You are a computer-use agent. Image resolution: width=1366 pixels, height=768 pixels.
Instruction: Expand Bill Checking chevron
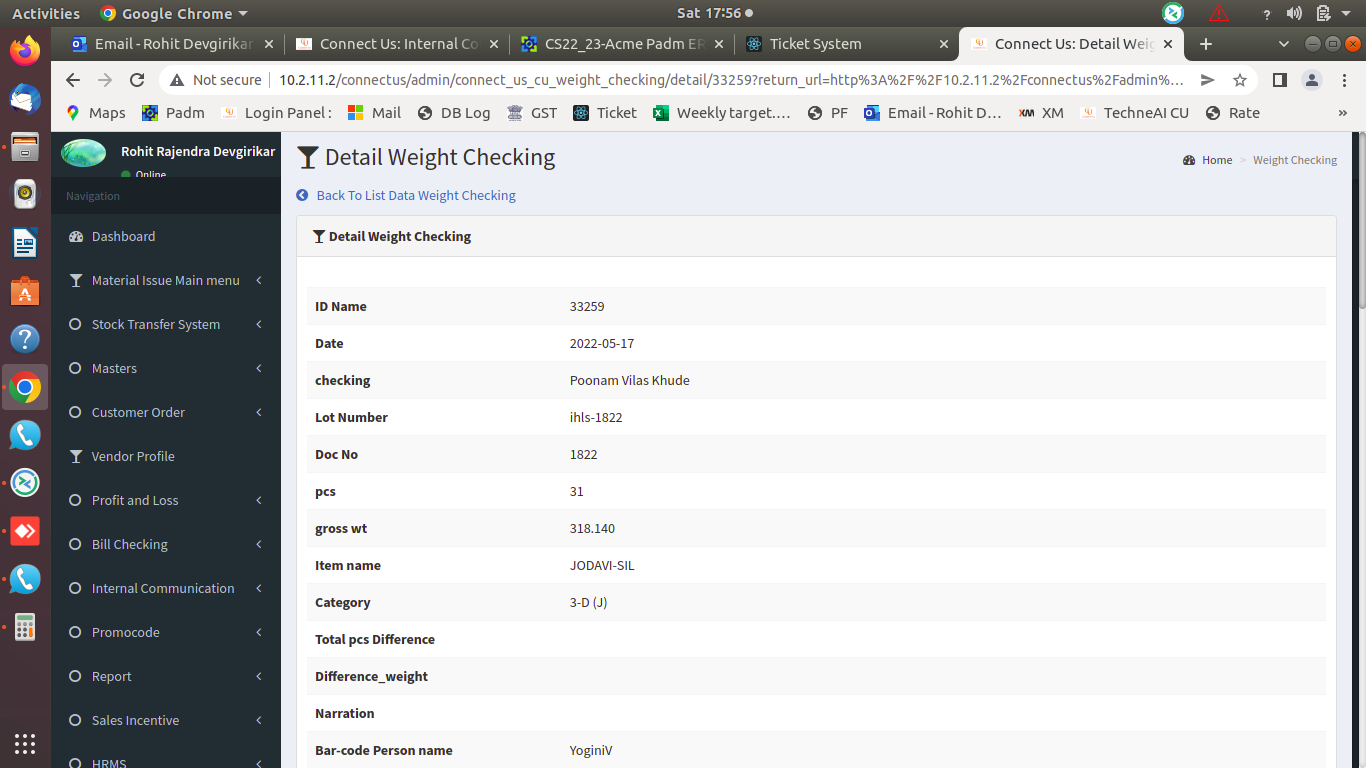point(259,544)
